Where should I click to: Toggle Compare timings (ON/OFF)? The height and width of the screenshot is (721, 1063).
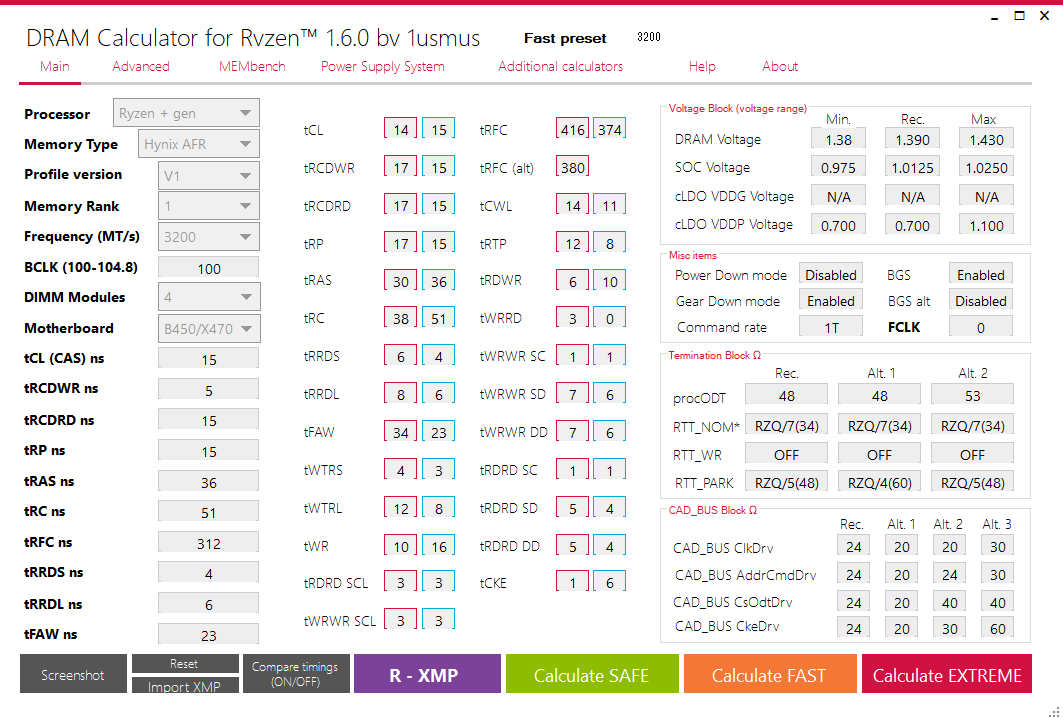click(x=296, y=674)
